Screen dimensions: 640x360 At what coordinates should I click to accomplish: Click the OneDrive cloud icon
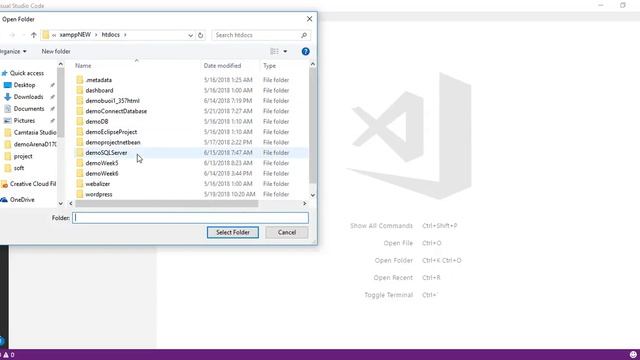pos(4,200)
